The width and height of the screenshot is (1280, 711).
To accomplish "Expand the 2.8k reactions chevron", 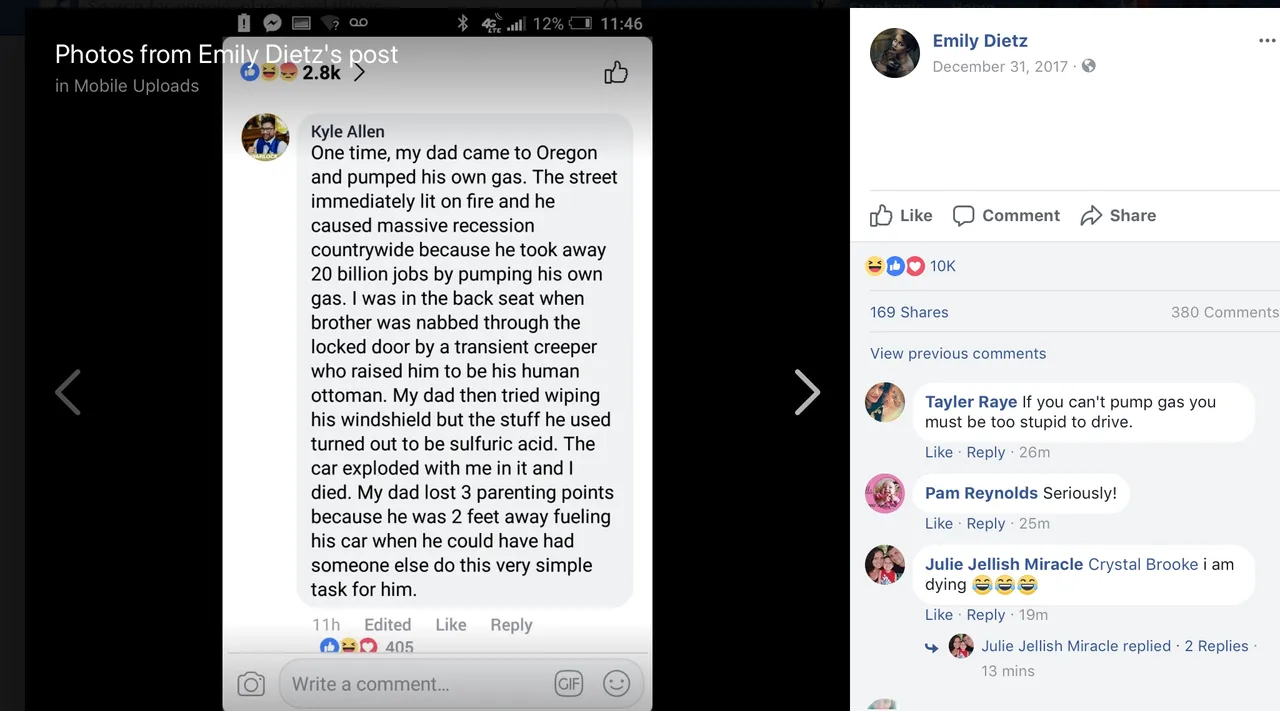I will [x=359, y=73].
